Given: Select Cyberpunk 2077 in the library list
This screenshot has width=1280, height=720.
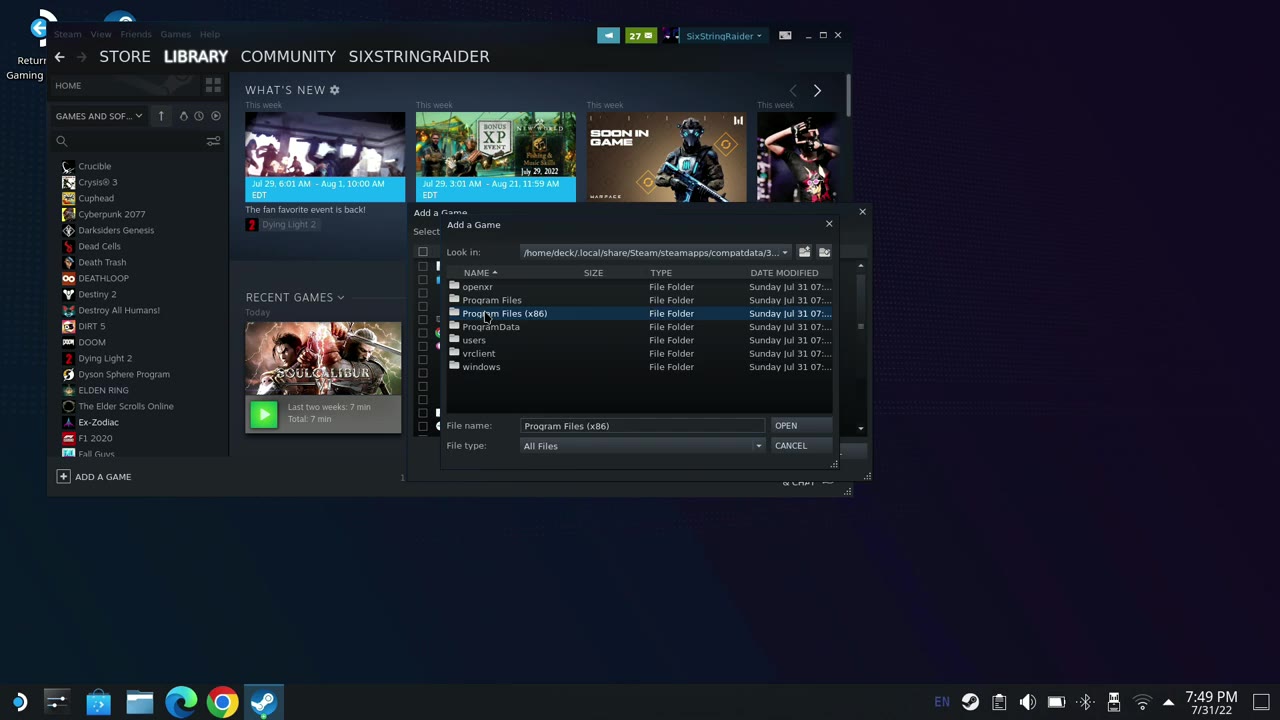Looking at the screenshot, I should 111,214.
